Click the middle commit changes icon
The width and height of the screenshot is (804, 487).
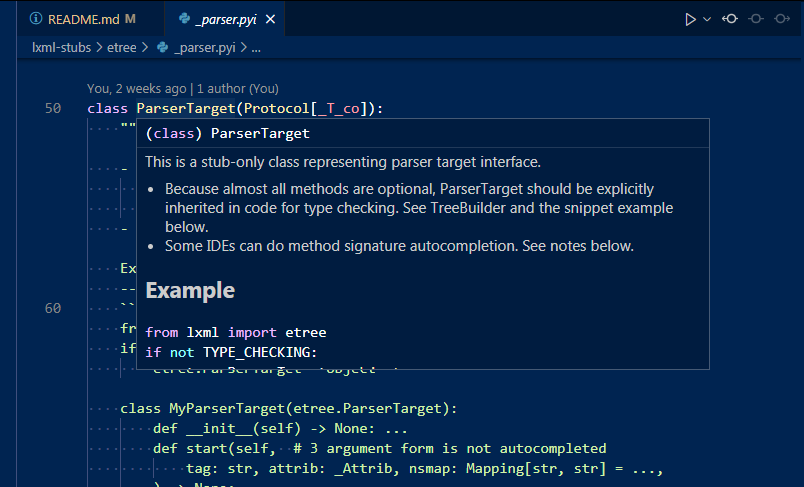click(x=757, y=19)
